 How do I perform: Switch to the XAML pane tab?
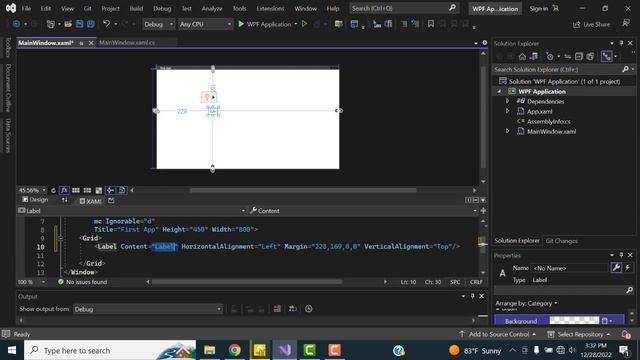click(x=90, y=201)
